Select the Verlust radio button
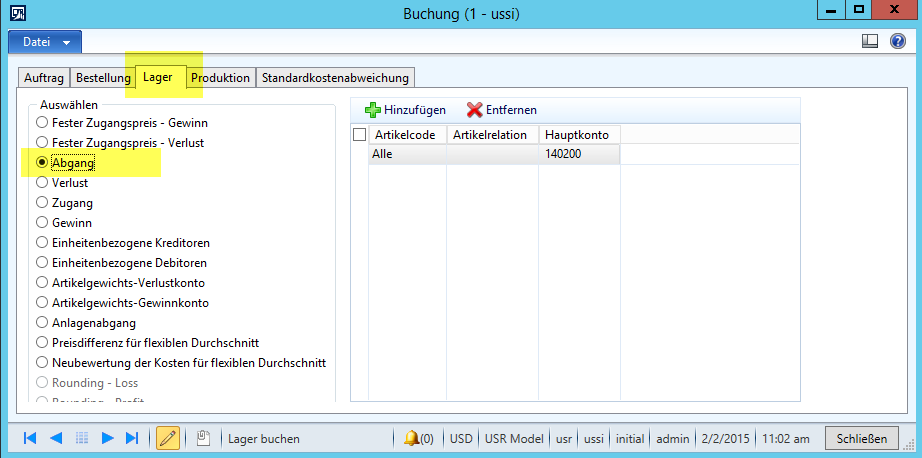The width and height of the screenshot is (922, 458). (42, 183)
